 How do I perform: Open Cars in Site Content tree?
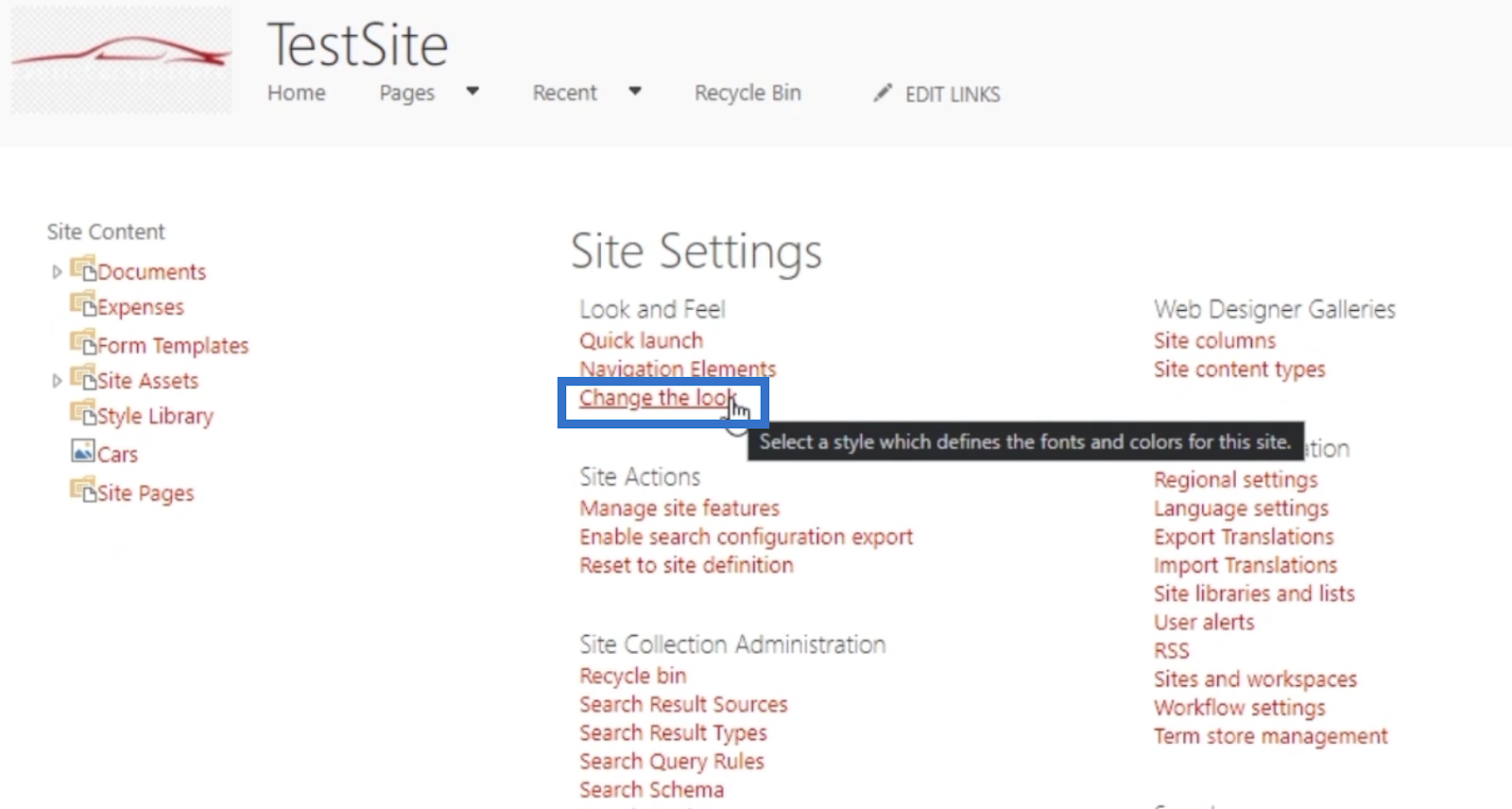(x=118, y=455)
